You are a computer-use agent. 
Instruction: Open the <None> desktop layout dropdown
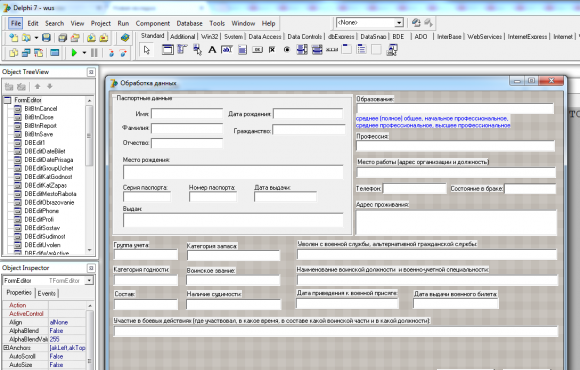(x=399, y=23)
